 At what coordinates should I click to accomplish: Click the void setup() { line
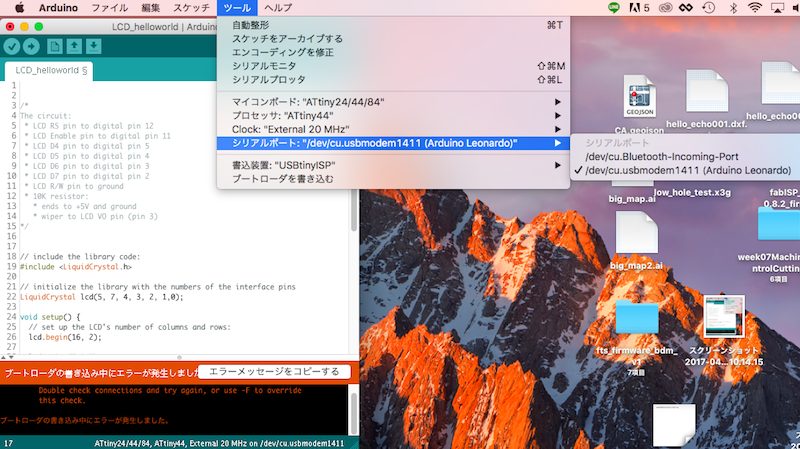[50, 317]
